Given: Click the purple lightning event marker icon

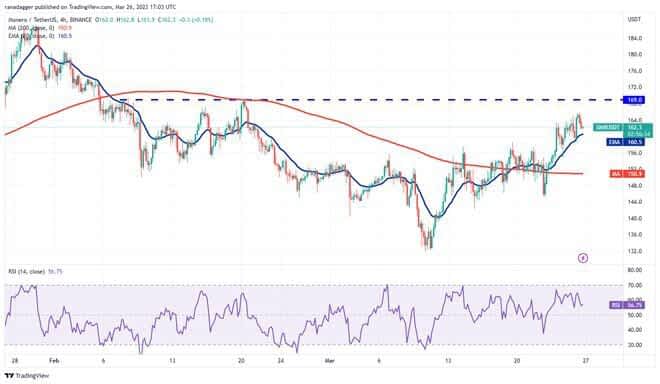Looking at the screenshot, I should tap(583, 258).
